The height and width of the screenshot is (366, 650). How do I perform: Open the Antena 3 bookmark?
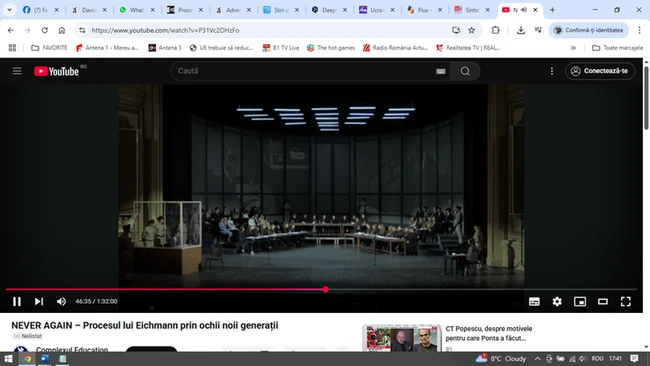(x=165, y=48)
